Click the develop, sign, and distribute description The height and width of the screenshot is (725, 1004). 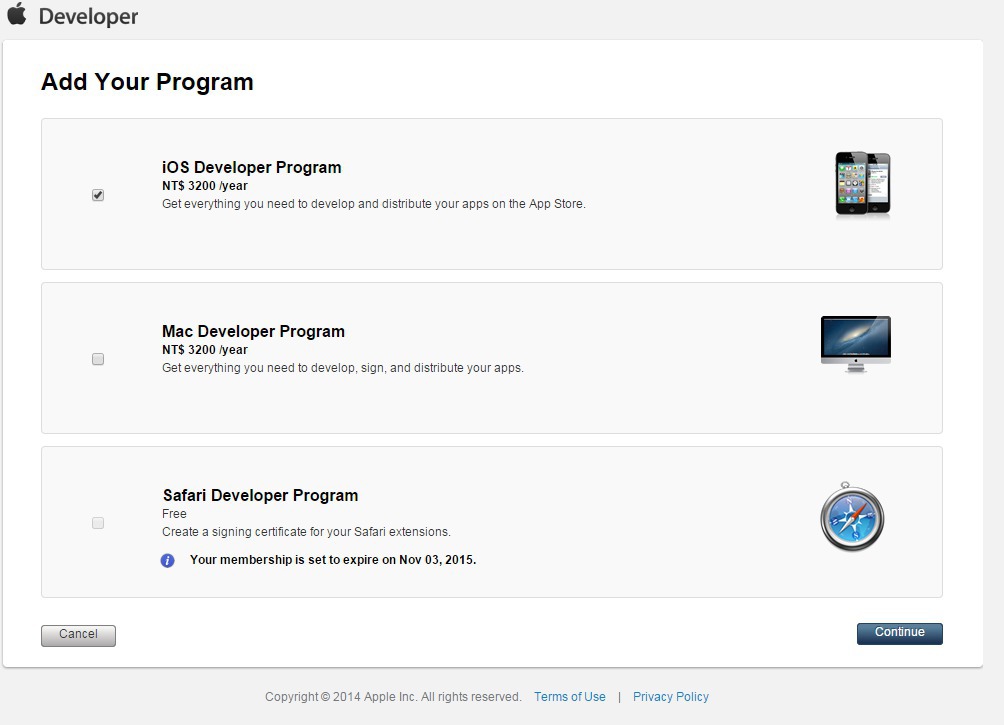(343, 368)
